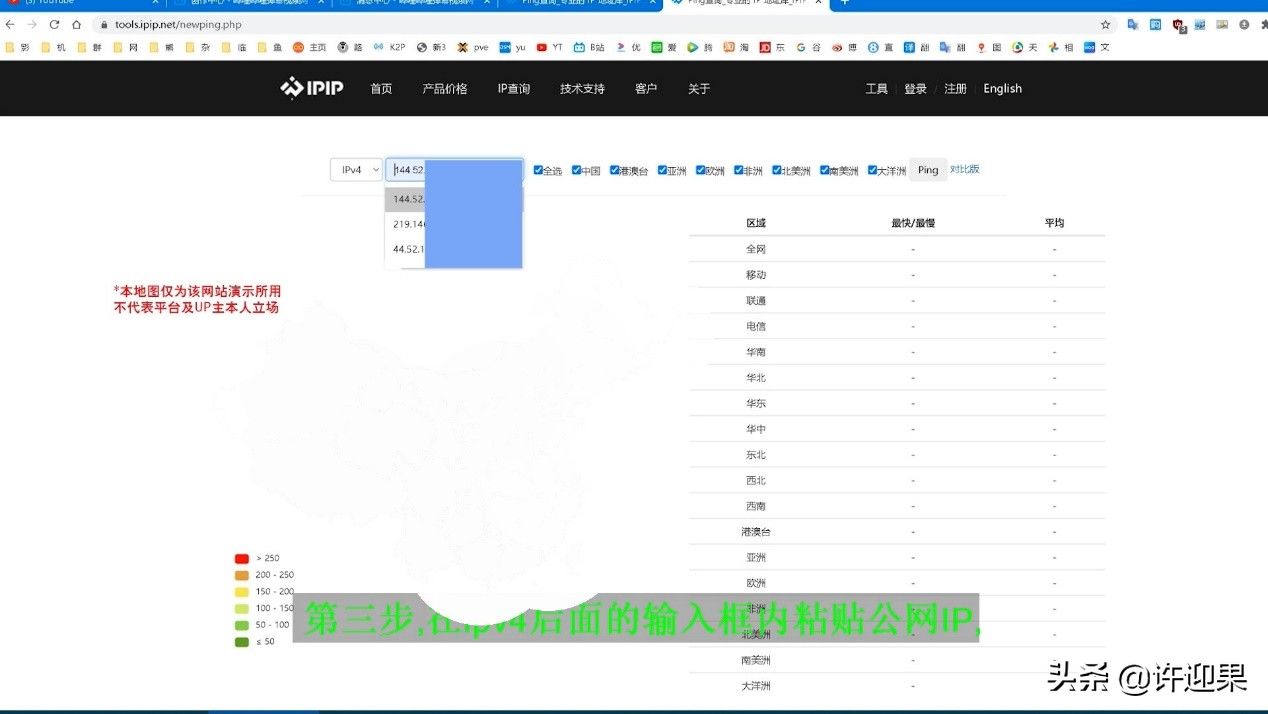The height and width of the screenshot is (714, 1268).
Task: Open the 腾 Tencent video bookmark
Action: (x=700, y=47)
